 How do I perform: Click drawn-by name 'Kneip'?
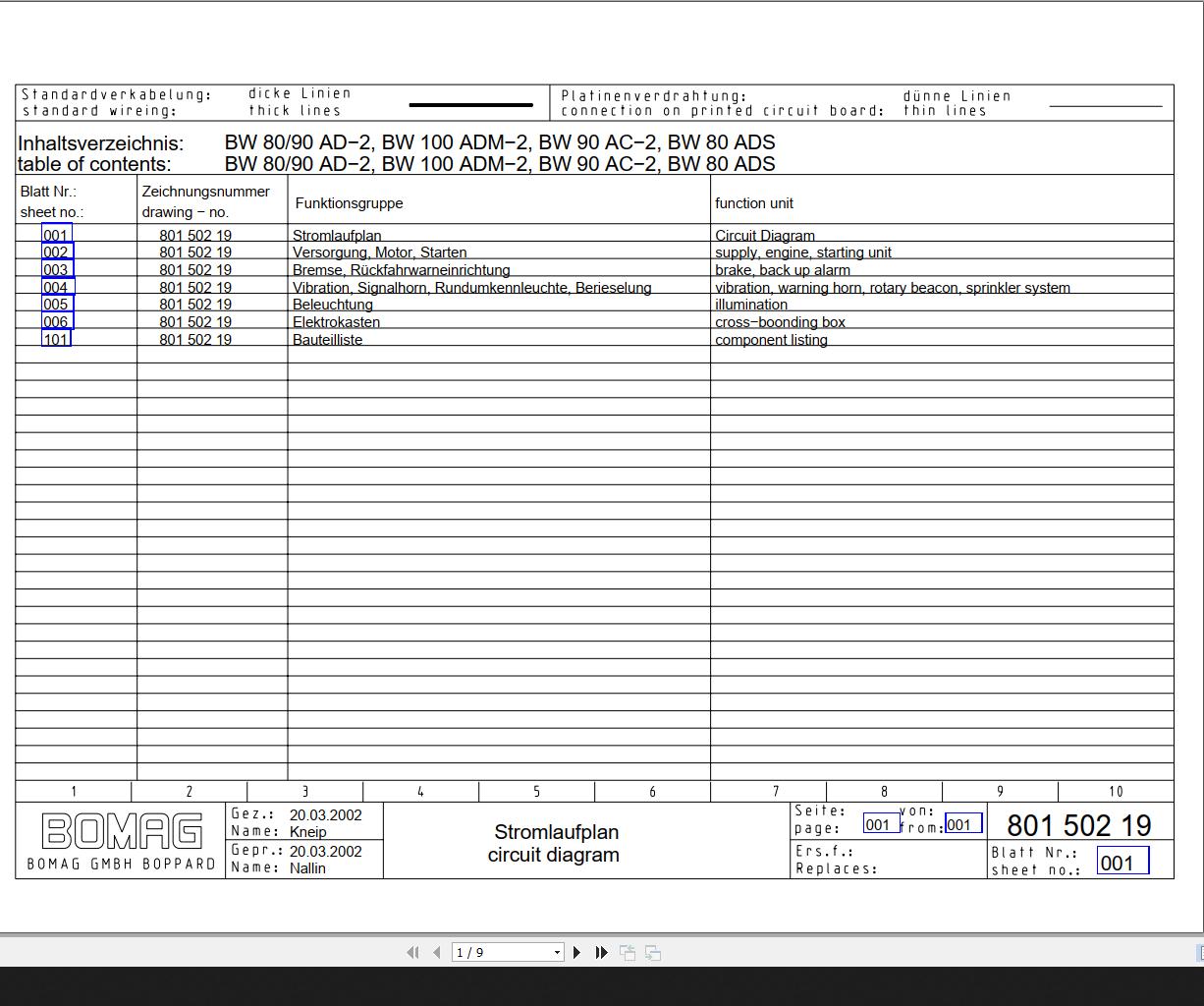(x=308, y=832)
